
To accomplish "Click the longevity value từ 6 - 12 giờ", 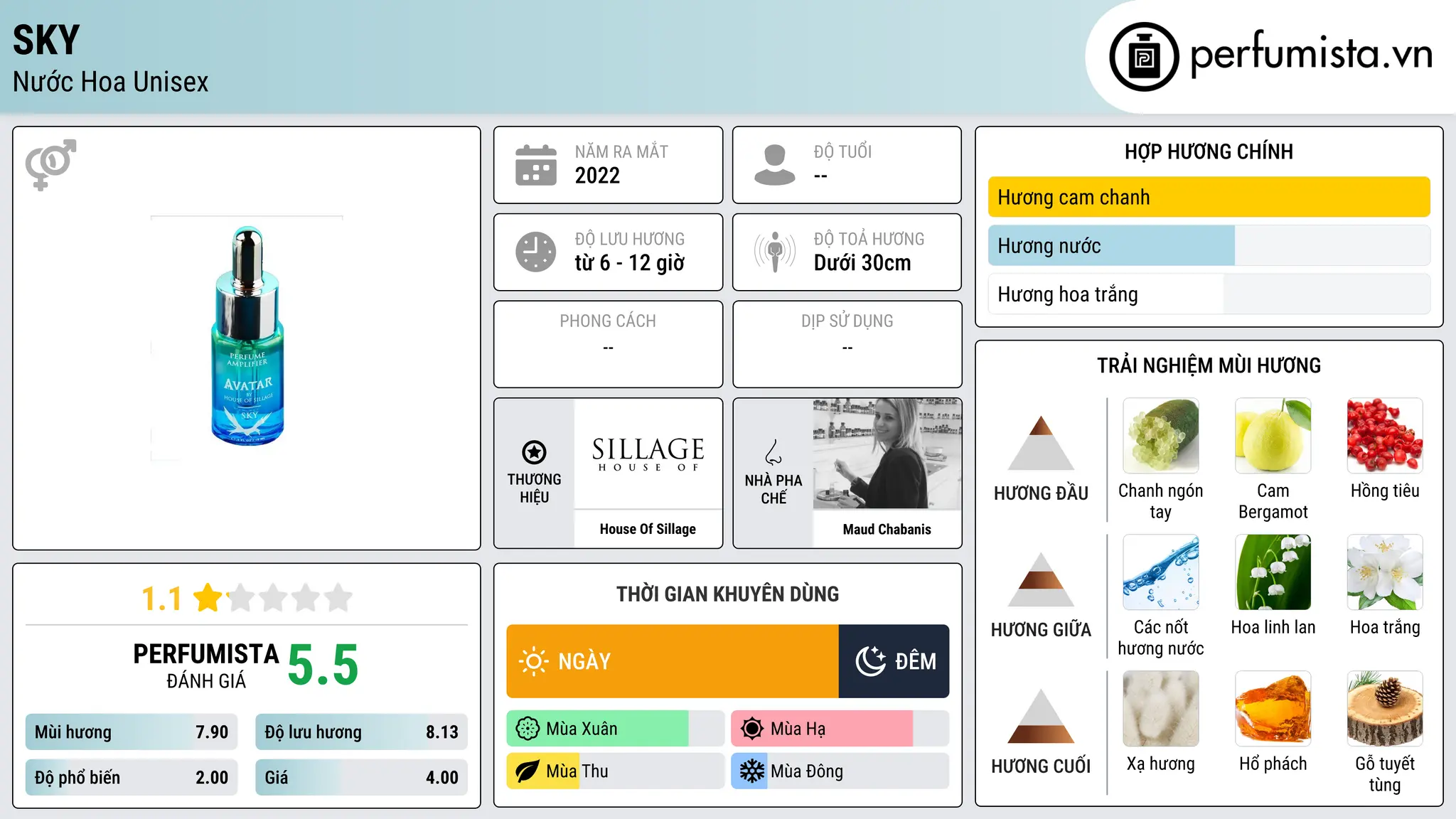I will coord(630,263).
